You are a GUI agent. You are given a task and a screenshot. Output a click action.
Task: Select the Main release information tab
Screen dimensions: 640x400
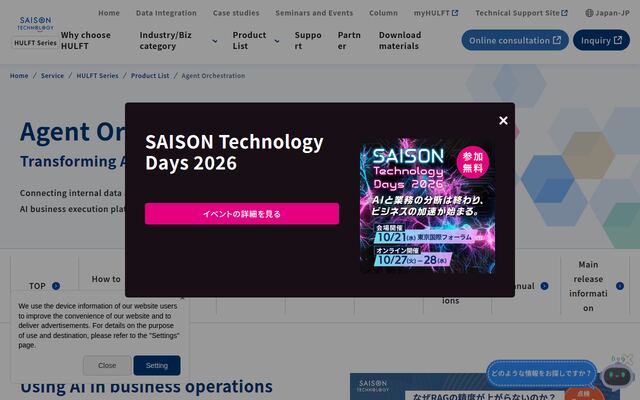[x=594, y=286]
